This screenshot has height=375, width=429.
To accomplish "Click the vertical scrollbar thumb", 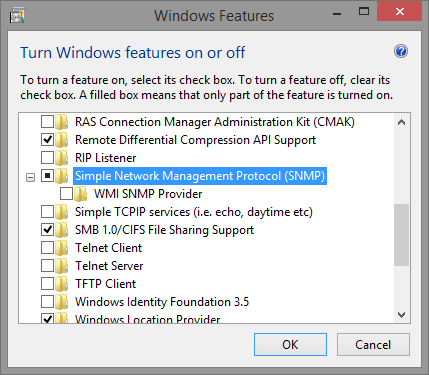I will [401, 235].
